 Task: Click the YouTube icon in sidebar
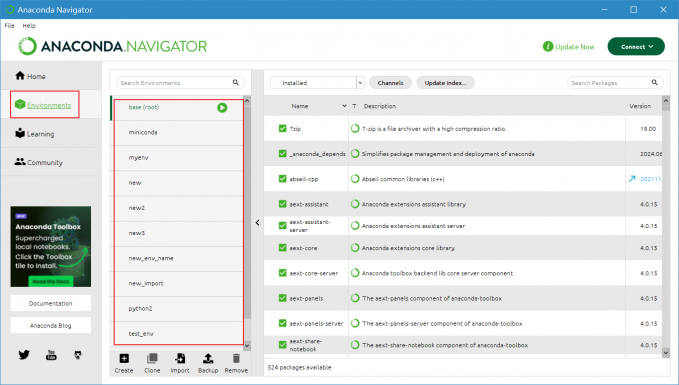[x=51, y=355]
